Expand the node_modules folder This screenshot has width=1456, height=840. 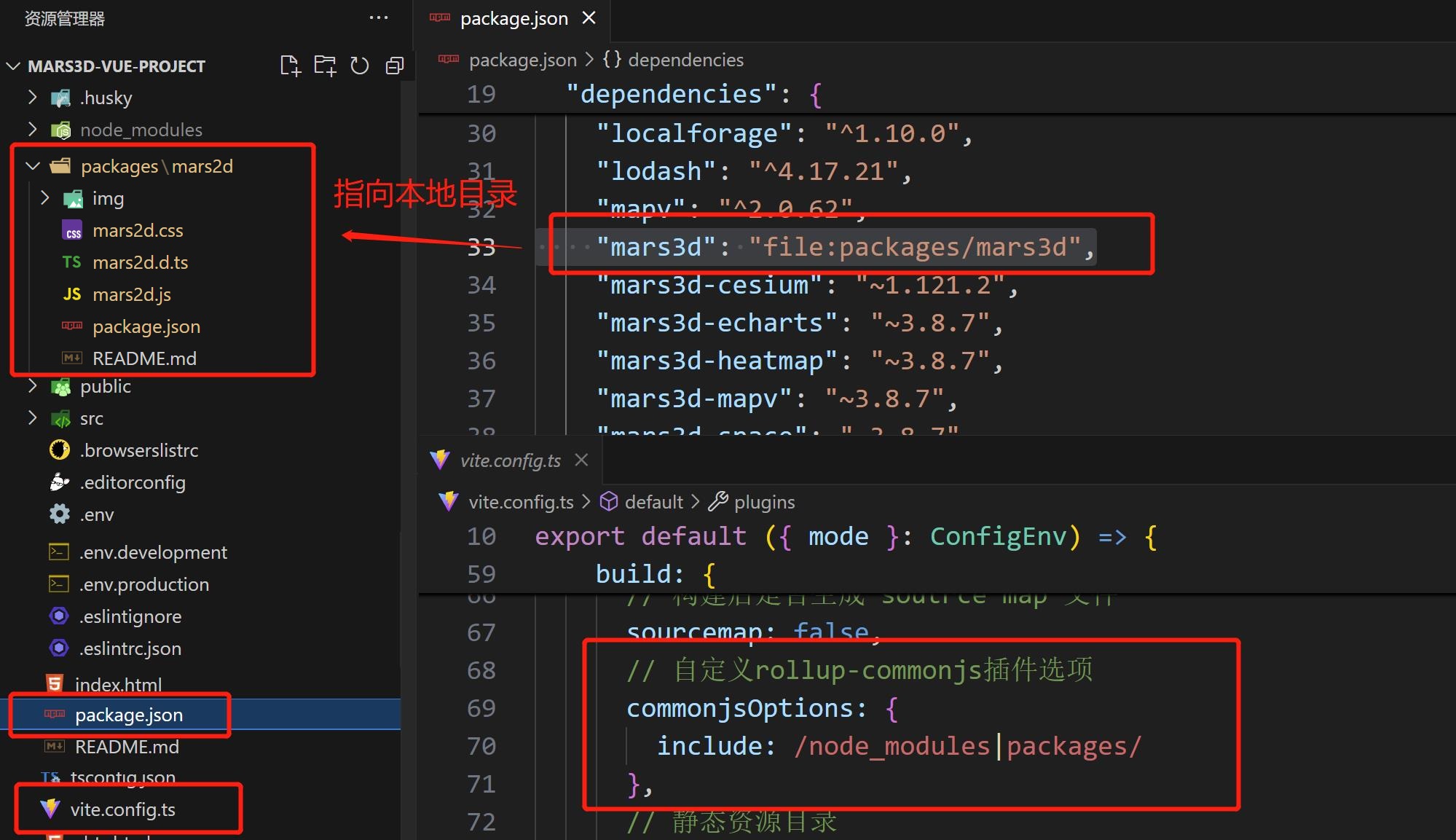[32, 129]
